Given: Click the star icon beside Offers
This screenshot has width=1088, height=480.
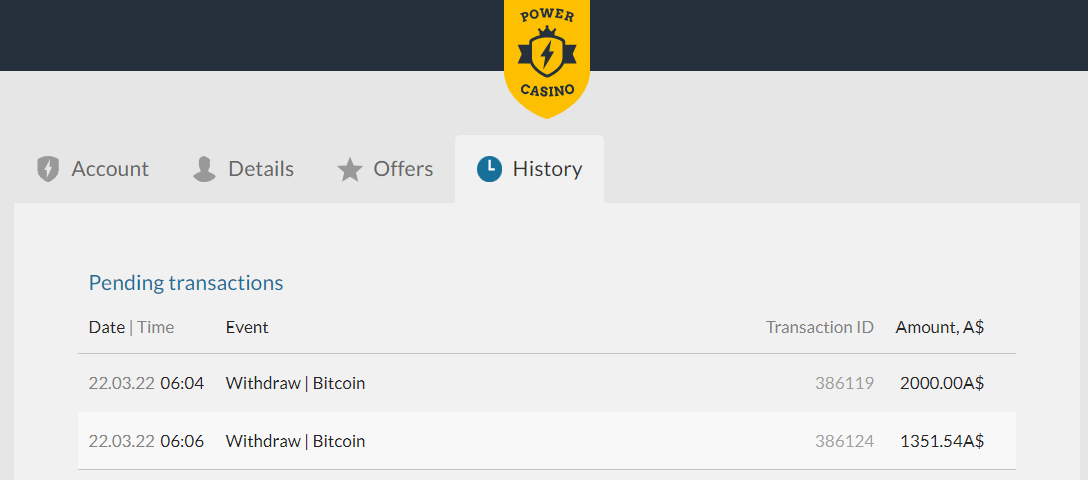Looking at the screenshot, I should coord(349,170).
